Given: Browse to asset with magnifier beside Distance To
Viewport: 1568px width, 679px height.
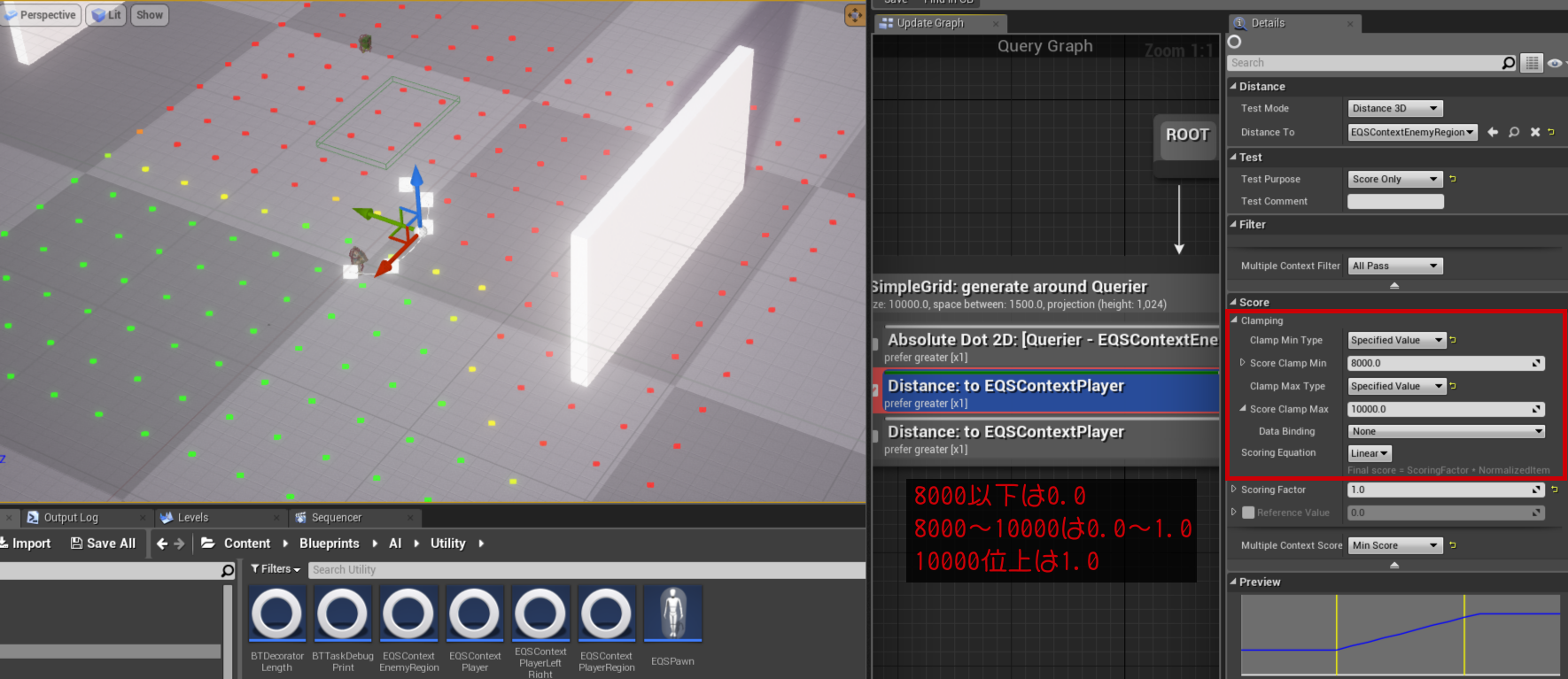Looking at the screenshot, I should (x=1514, y=132).
